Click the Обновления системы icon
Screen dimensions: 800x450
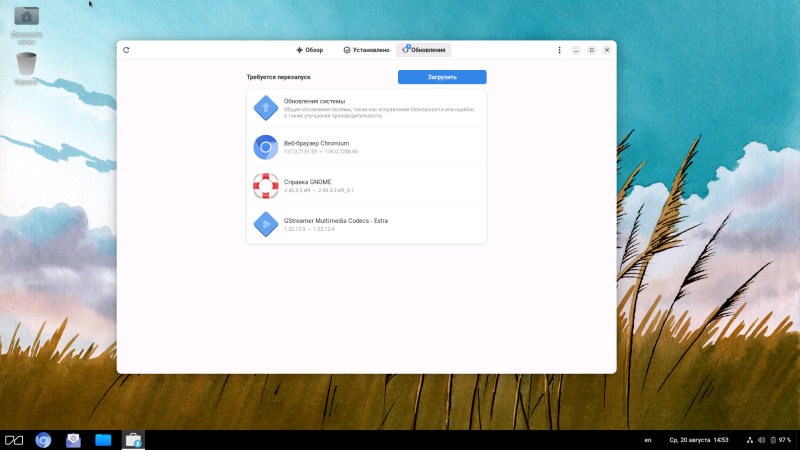[x=265, y=107]
